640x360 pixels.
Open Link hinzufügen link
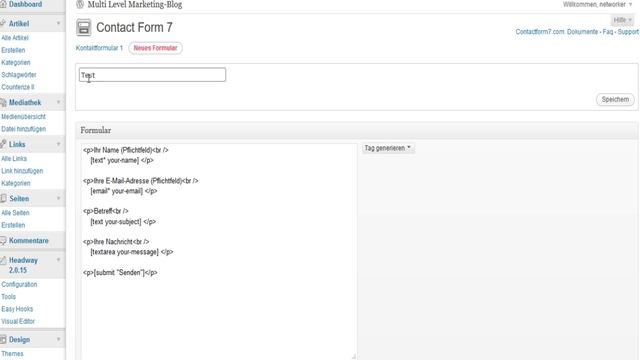point(22,171)
